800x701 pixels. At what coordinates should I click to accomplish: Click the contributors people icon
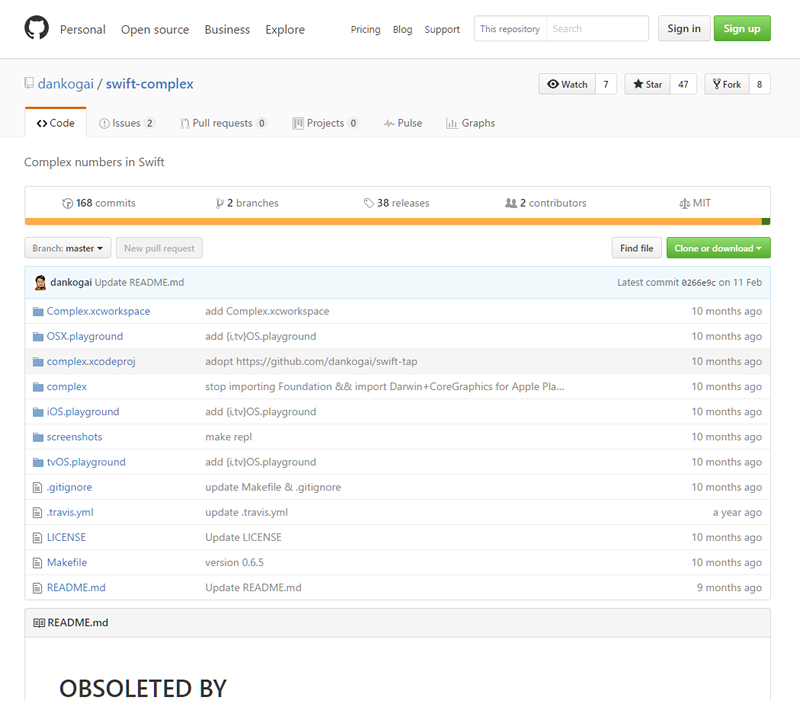[x=511, y=203]
